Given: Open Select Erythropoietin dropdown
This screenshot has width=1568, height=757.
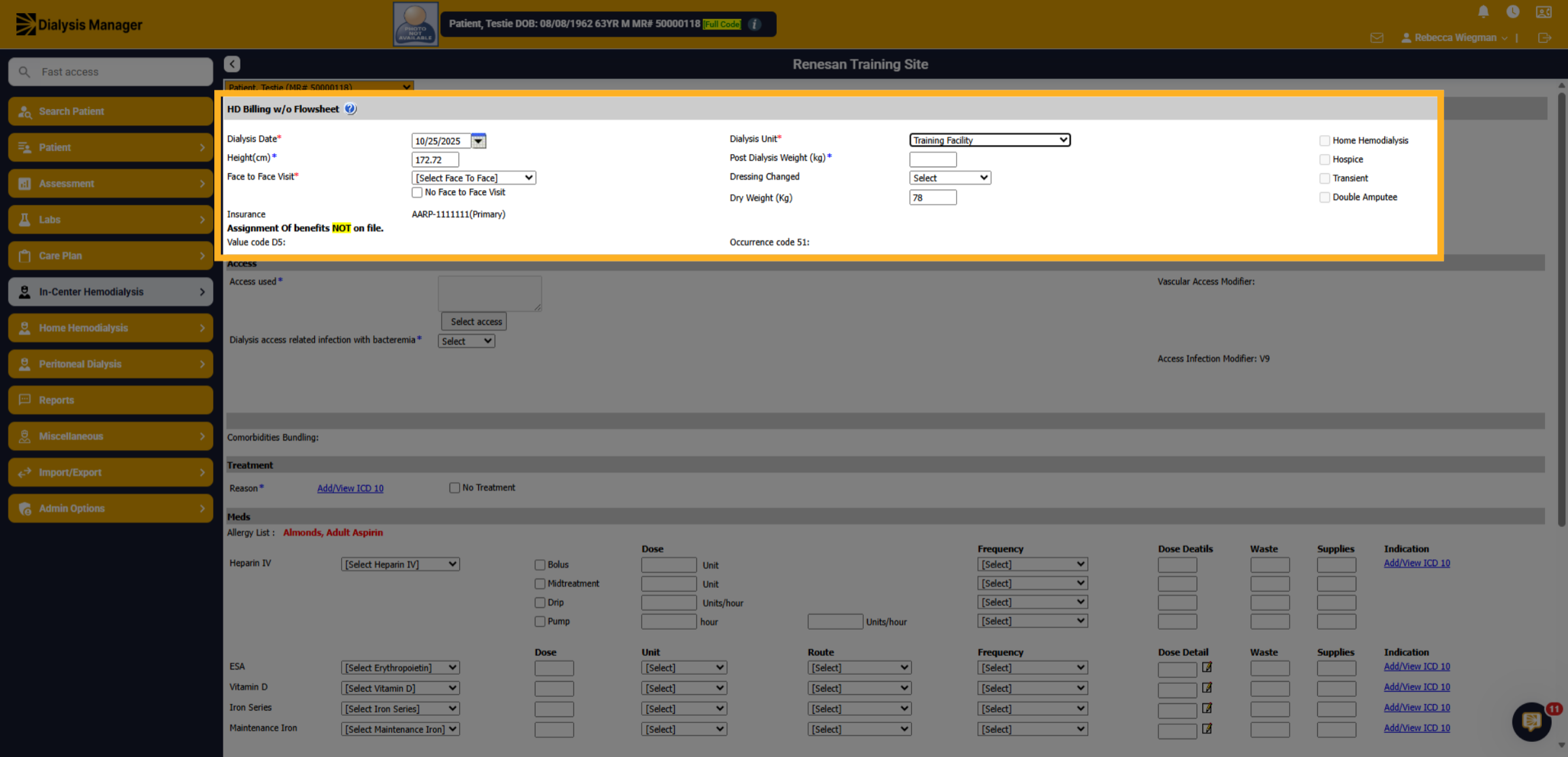Looking at the screenshot, I should (x=400, y=668).
